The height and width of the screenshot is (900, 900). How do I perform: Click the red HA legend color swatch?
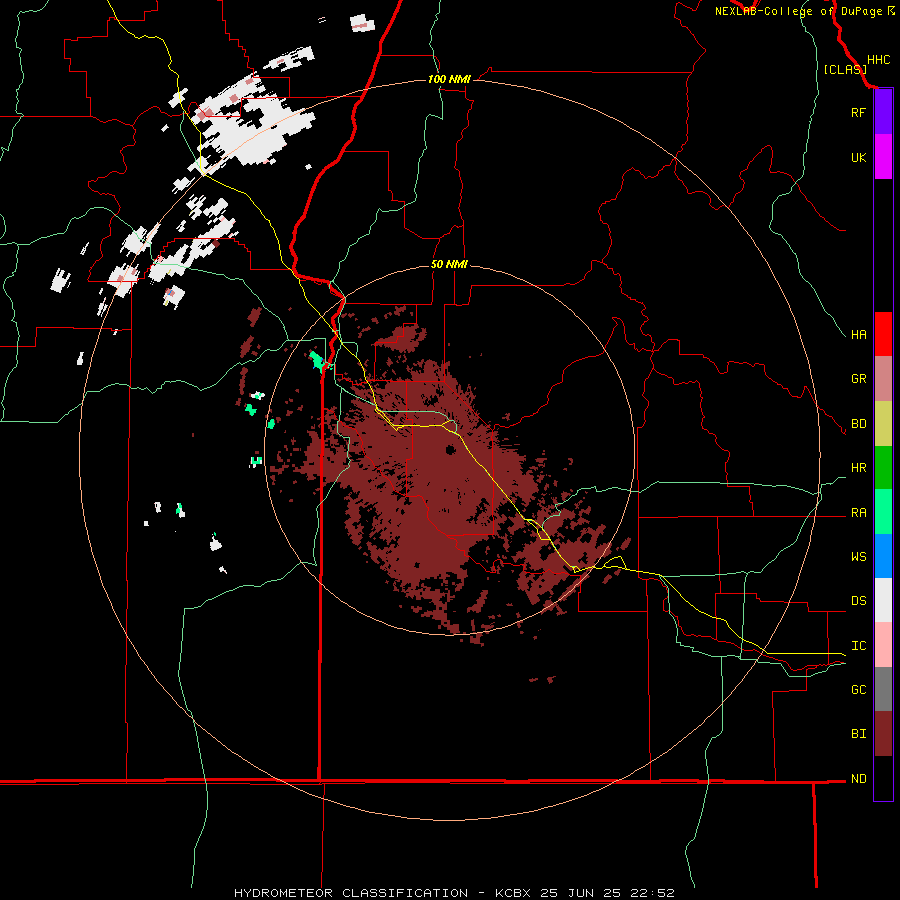pyautogui.click(x=883, y=334)
